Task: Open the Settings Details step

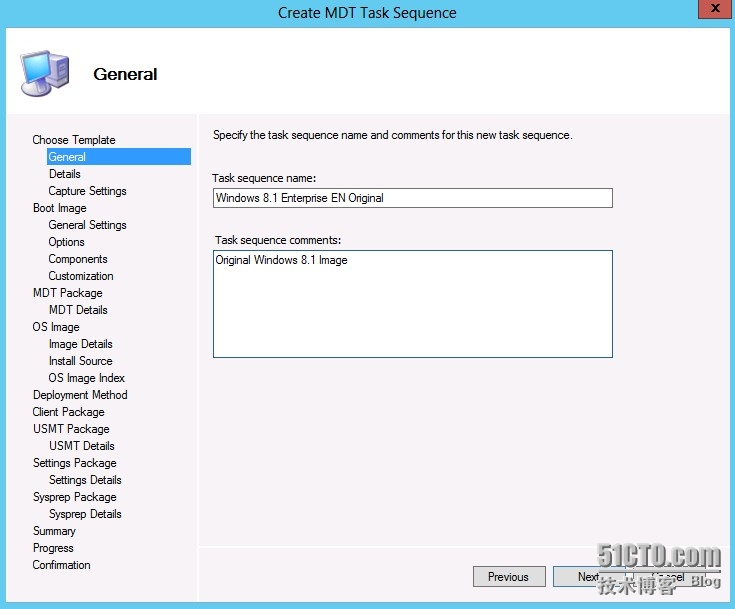Action: point(85,480)
